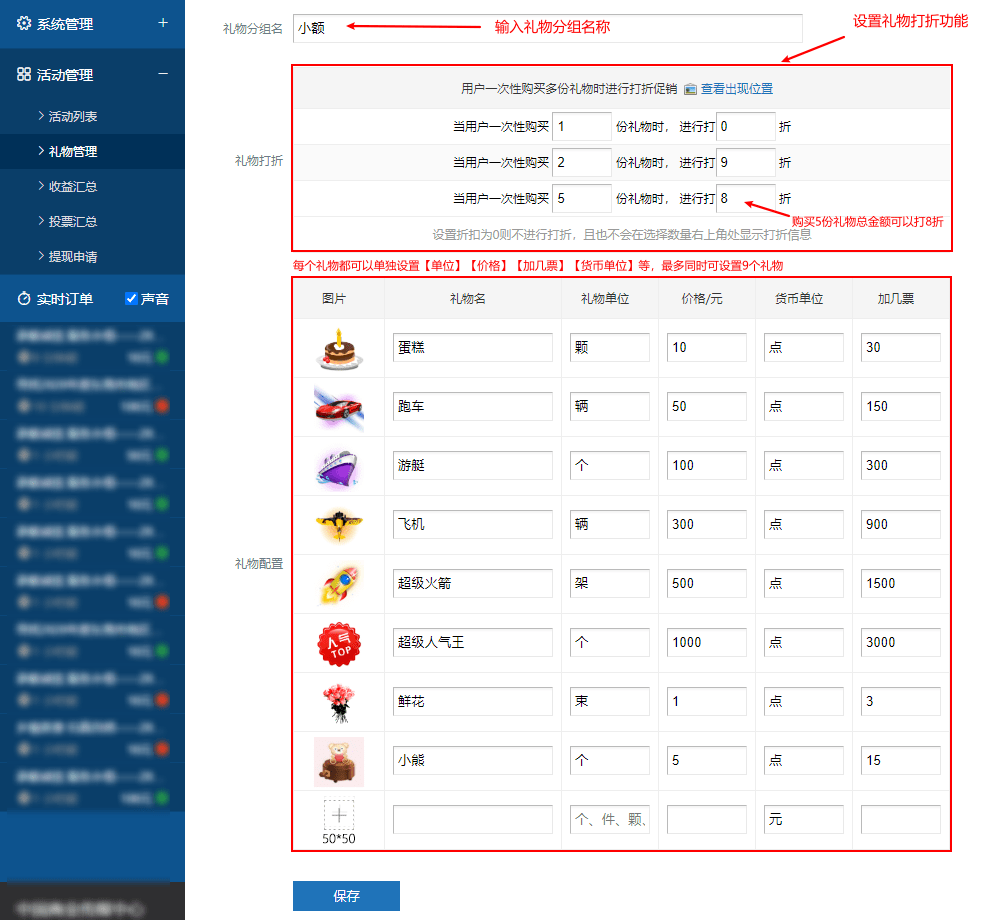Click the 加几票 column header
This screenshot has width=1006, height=920.
tap(896, 298)
